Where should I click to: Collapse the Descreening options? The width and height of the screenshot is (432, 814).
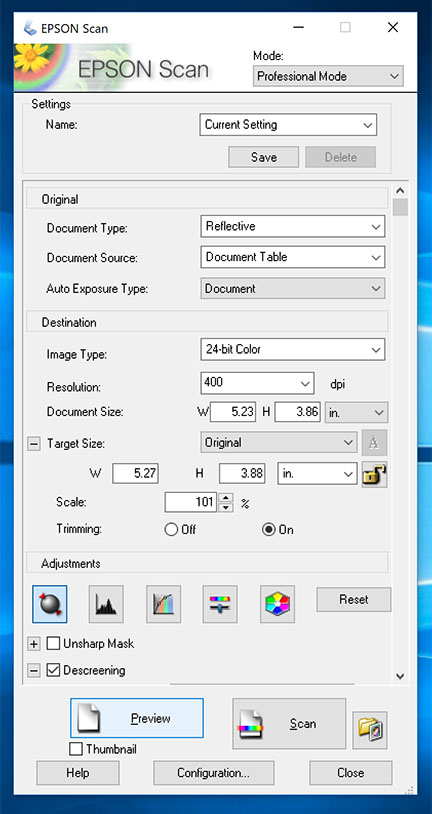(34, 671)
